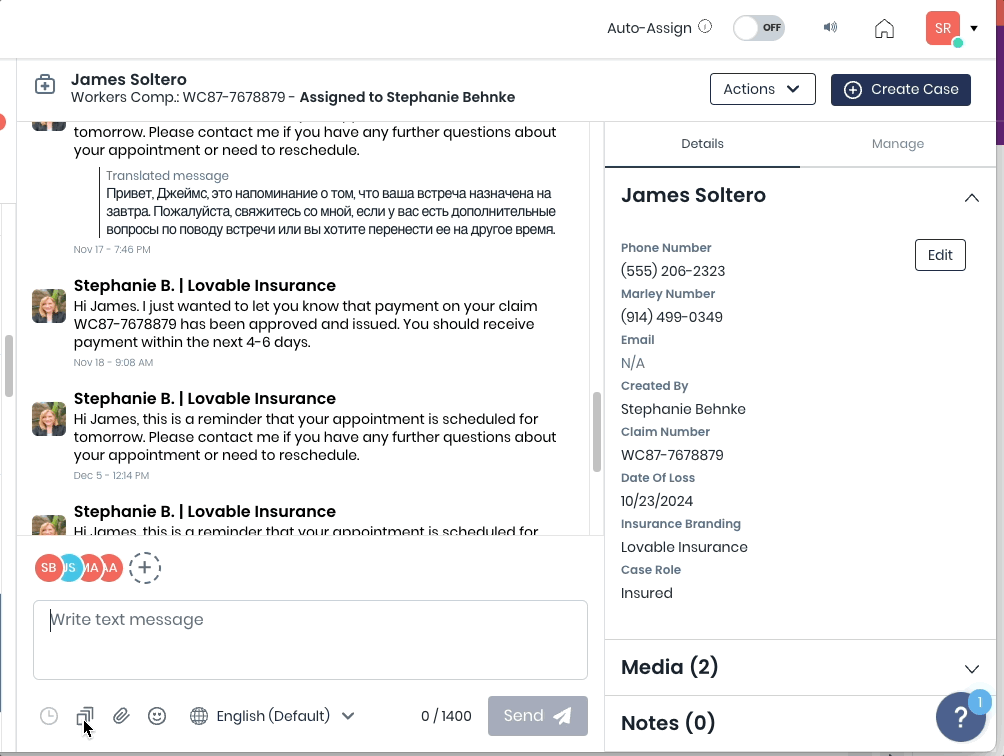Open the help question mark bubble
The image size is (1004, 756).
point(961,717)
